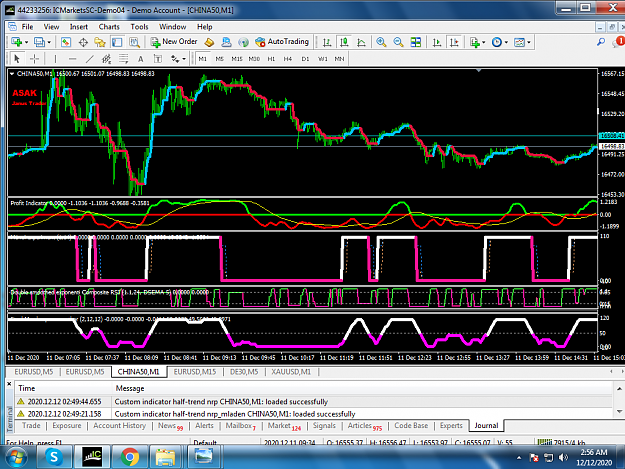
Task: Toggle AutoTrading on or off
Action: [x=282, y=42]
